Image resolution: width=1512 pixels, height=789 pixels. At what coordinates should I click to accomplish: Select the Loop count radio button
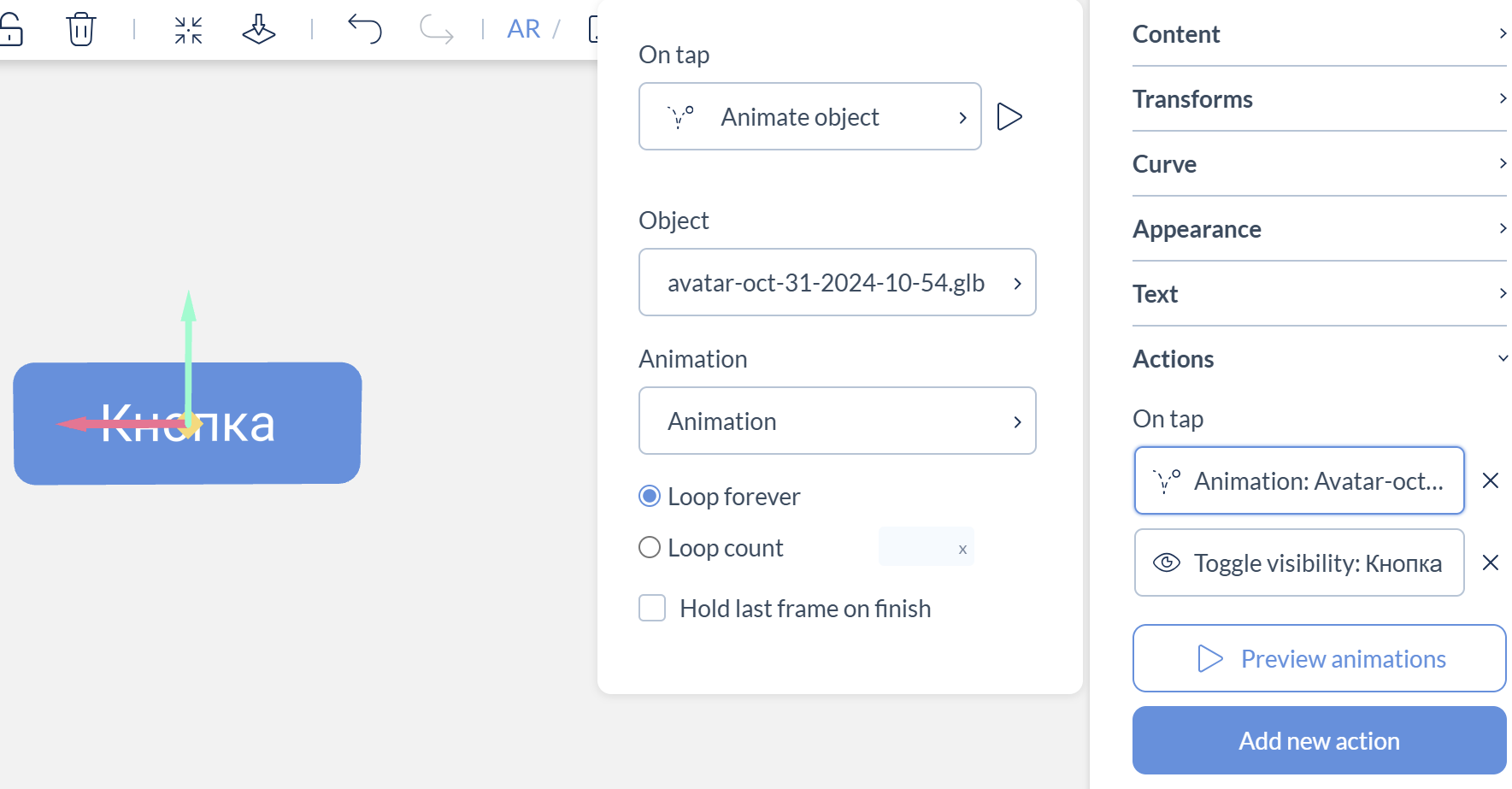[650, 548]
